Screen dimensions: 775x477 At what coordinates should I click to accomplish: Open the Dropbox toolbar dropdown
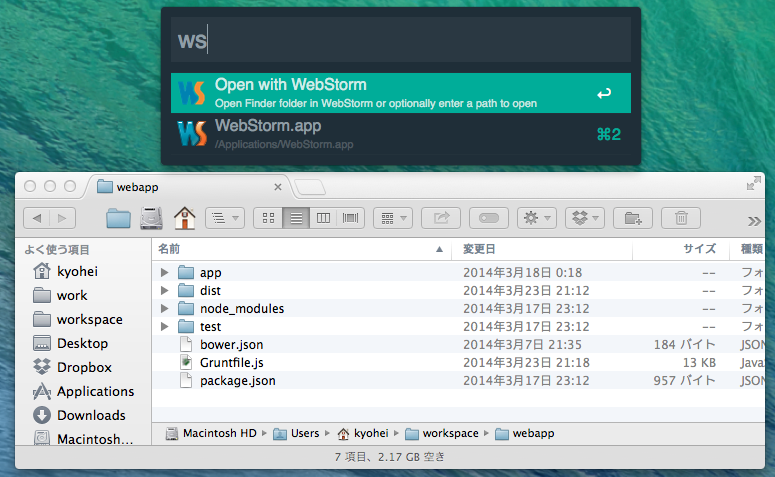(x=585, y=218)
